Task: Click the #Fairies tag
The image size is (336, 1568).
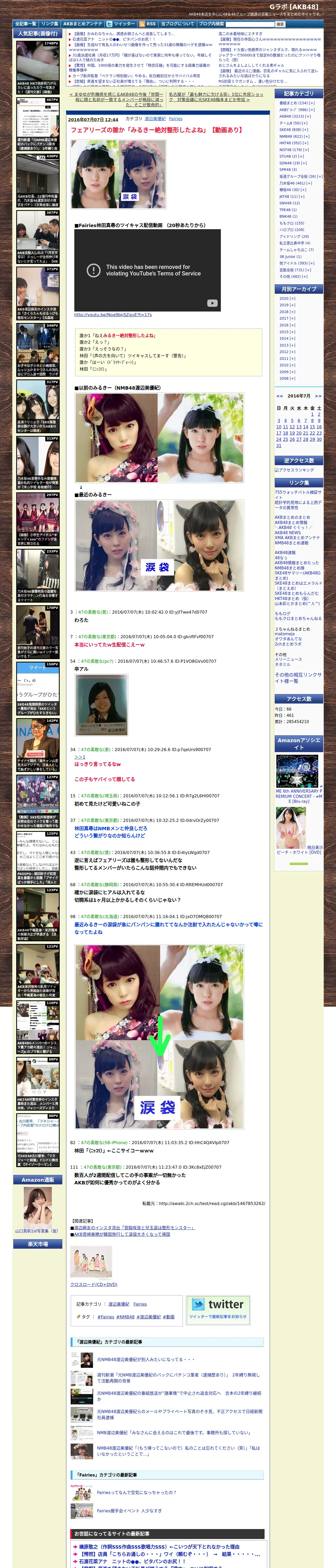Action: point(106,1317)
